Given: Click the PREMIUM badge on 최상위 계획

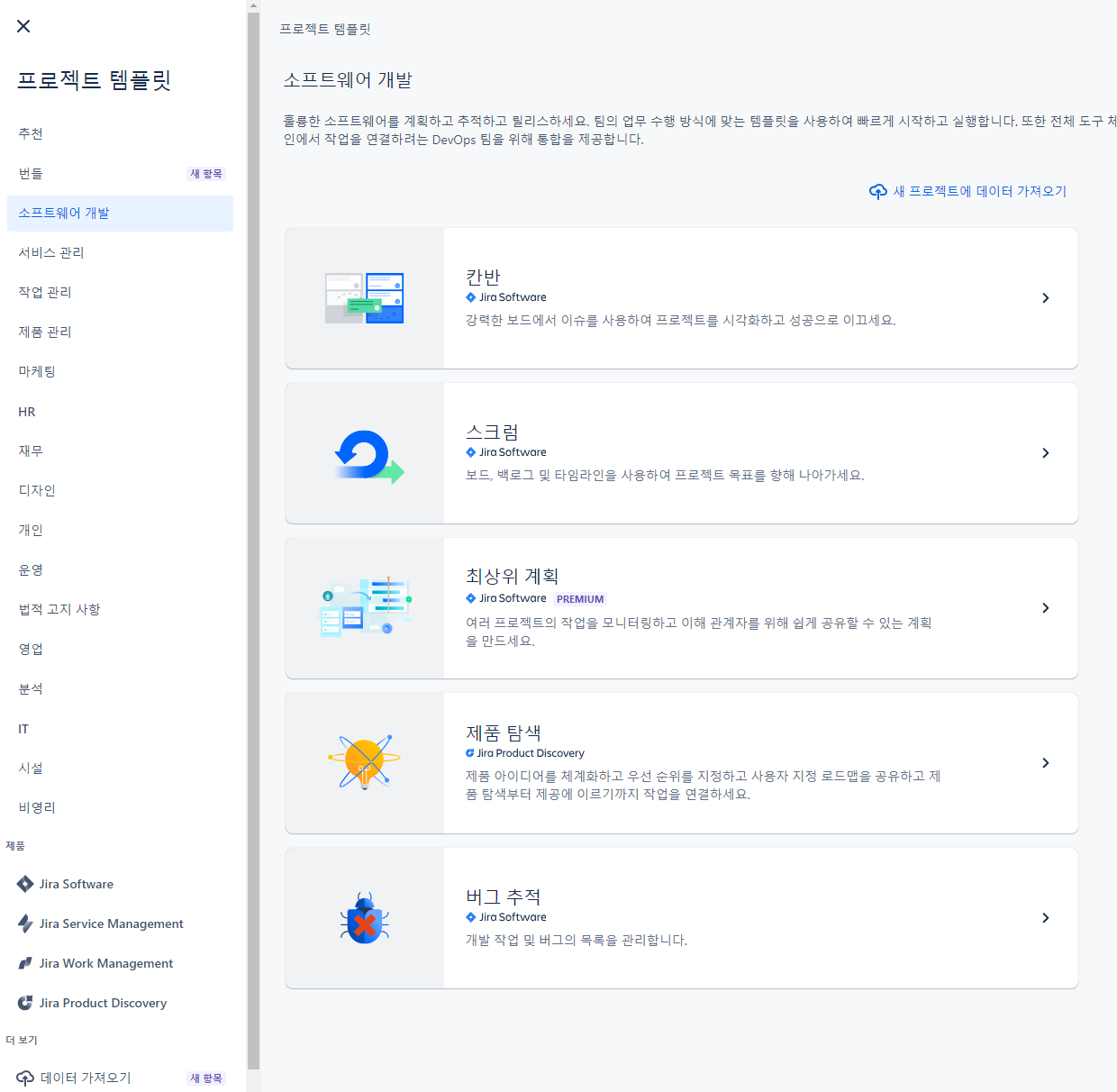Looking at the screenshot, I should point(580,599).
